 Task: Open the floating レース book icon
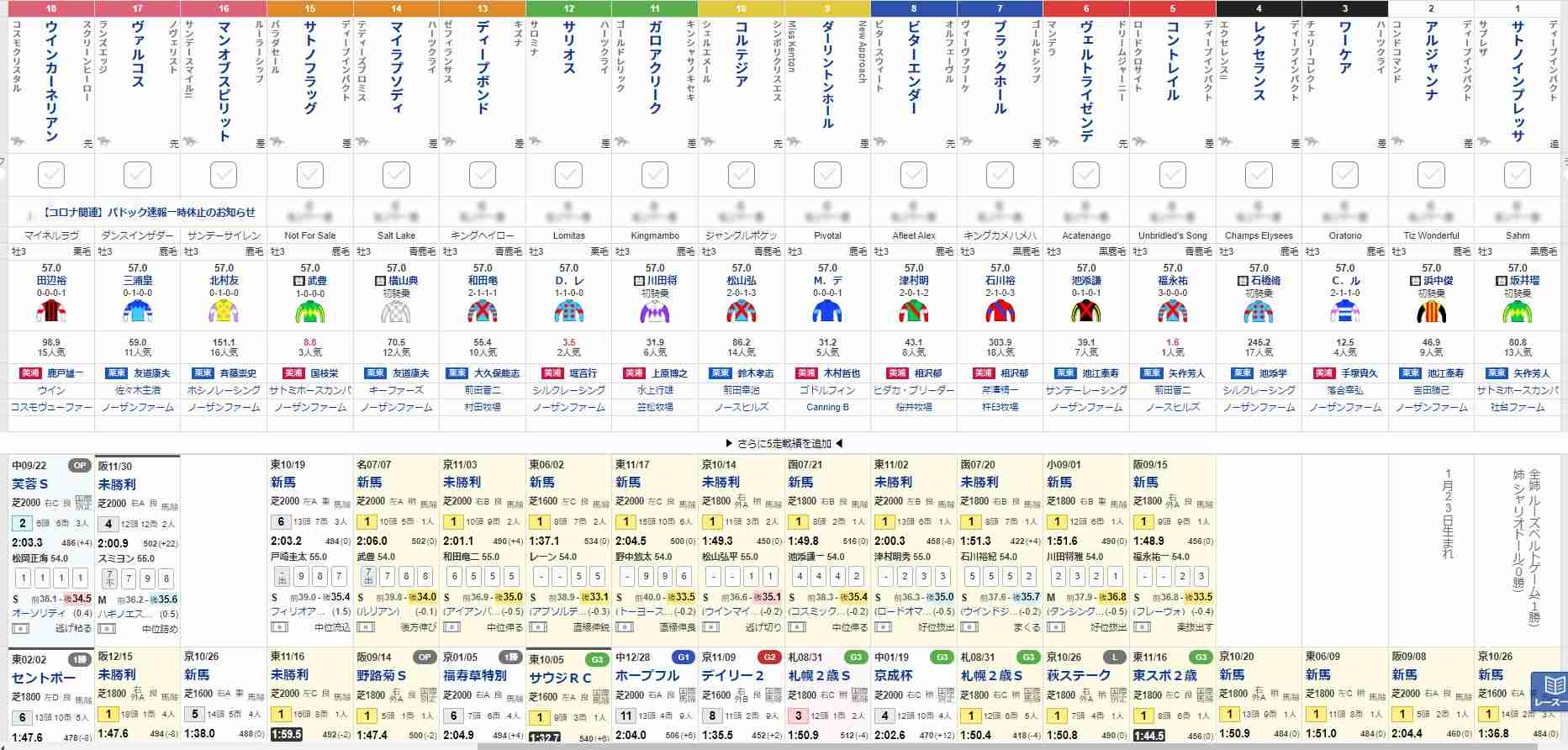[1549, 691]
